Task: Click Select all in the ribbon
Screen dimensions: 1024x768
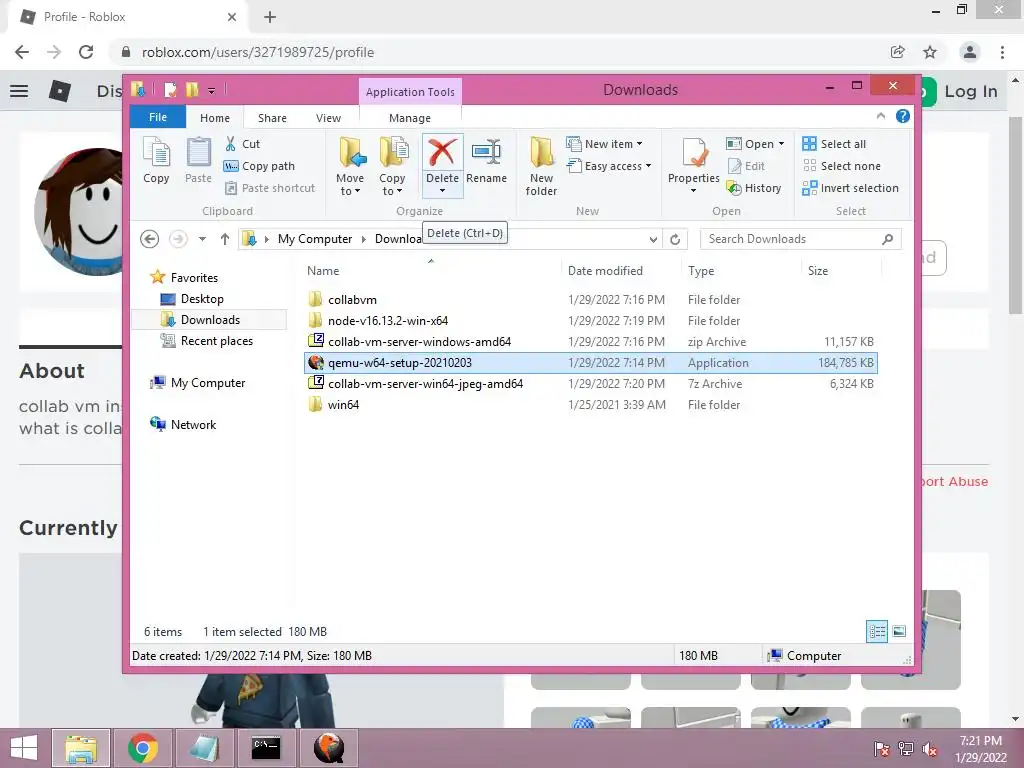Action: pos(834,144)
